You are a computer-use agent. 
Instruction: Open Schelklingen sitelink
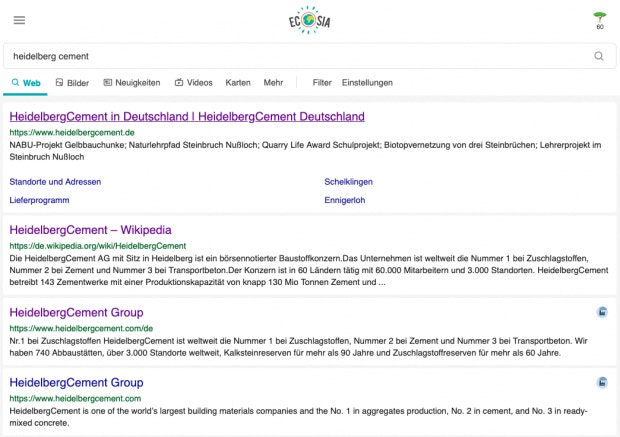coord(348,182)
